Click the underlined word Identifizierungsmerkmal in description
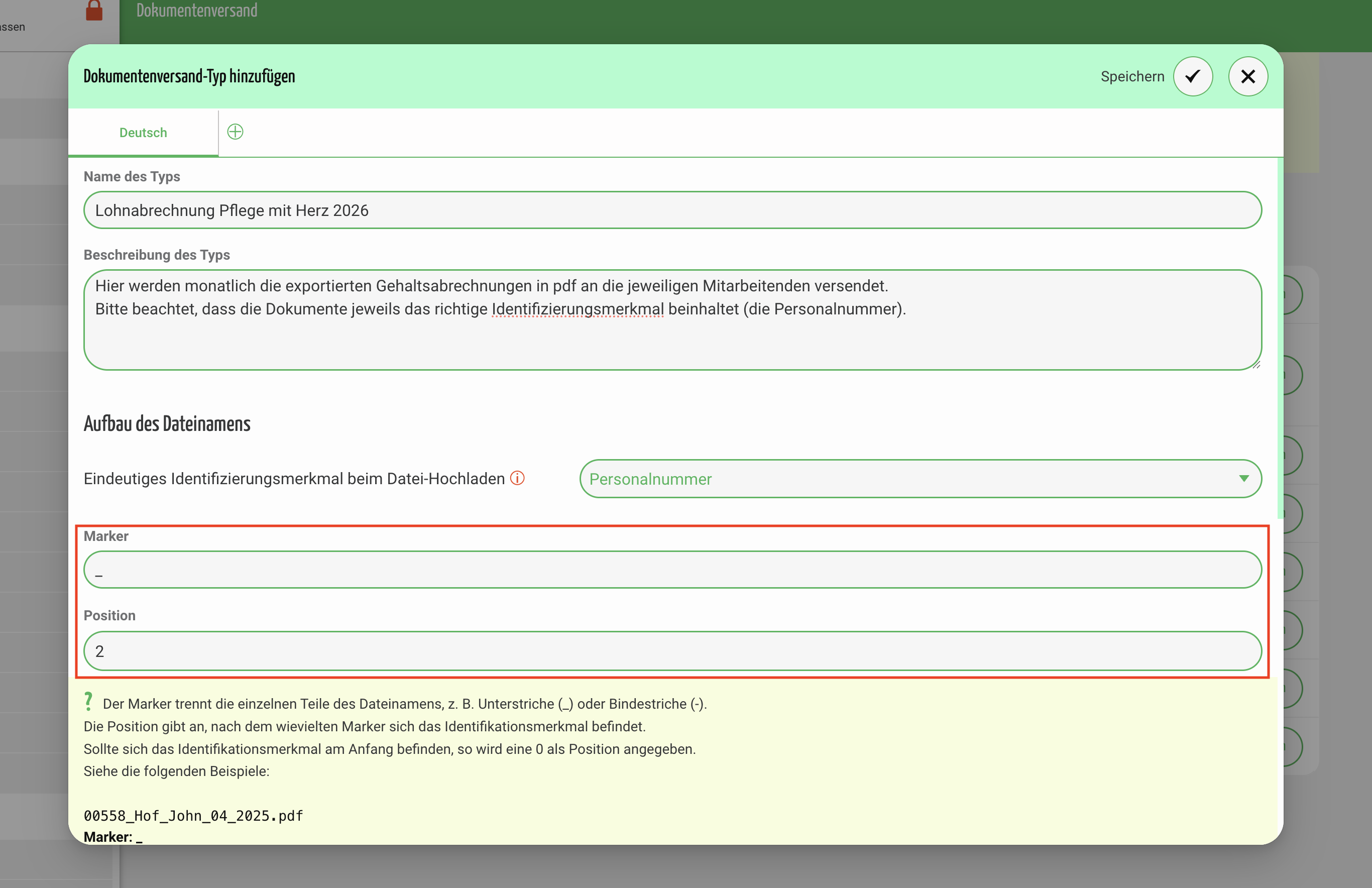Viewport: 1372px width, 888px height. [578, 309]
